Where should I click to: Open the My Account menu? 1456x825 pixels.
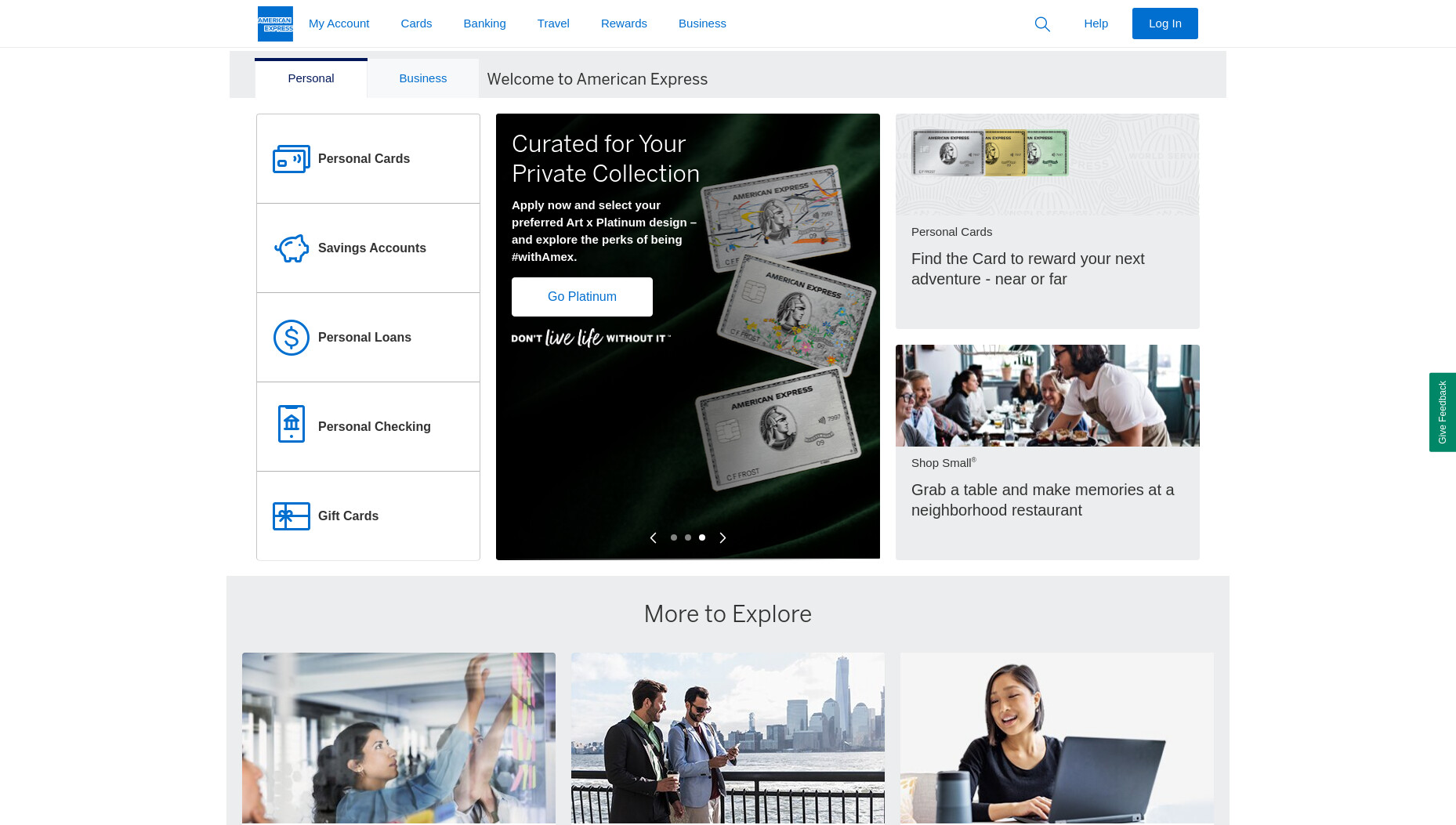(339, 24)
